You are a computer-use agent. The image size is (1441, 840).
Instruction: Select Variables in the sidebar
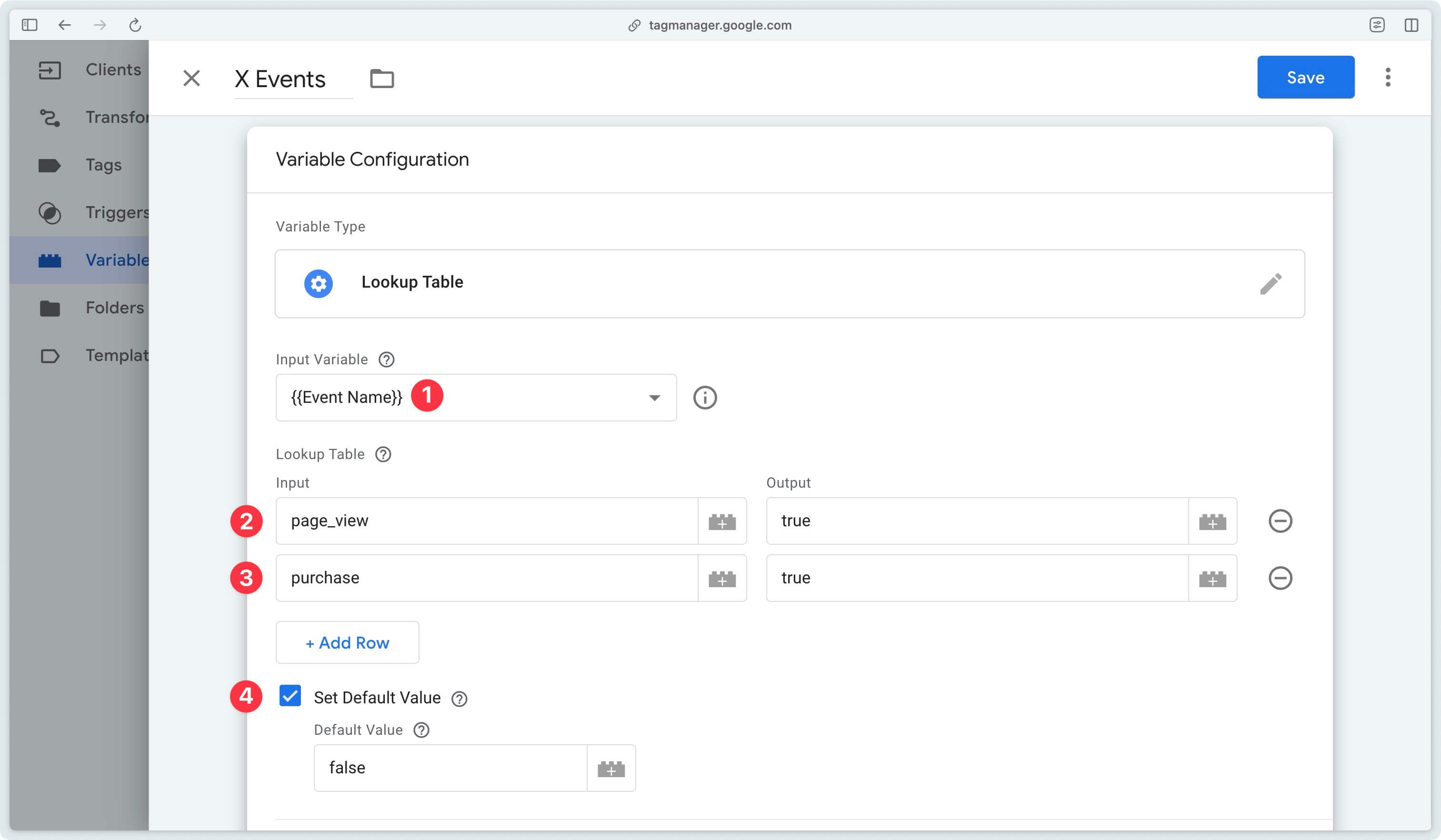(x=80, y=260)
